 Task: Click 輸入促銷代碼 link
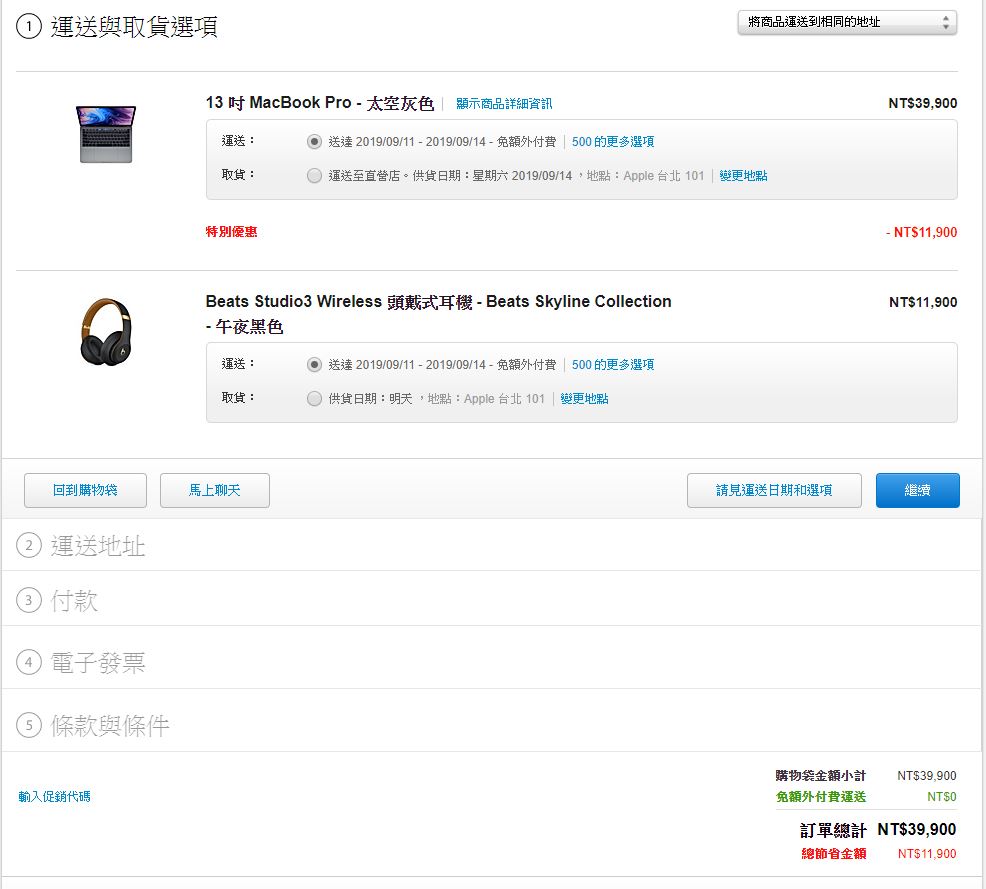coord(54,797)
